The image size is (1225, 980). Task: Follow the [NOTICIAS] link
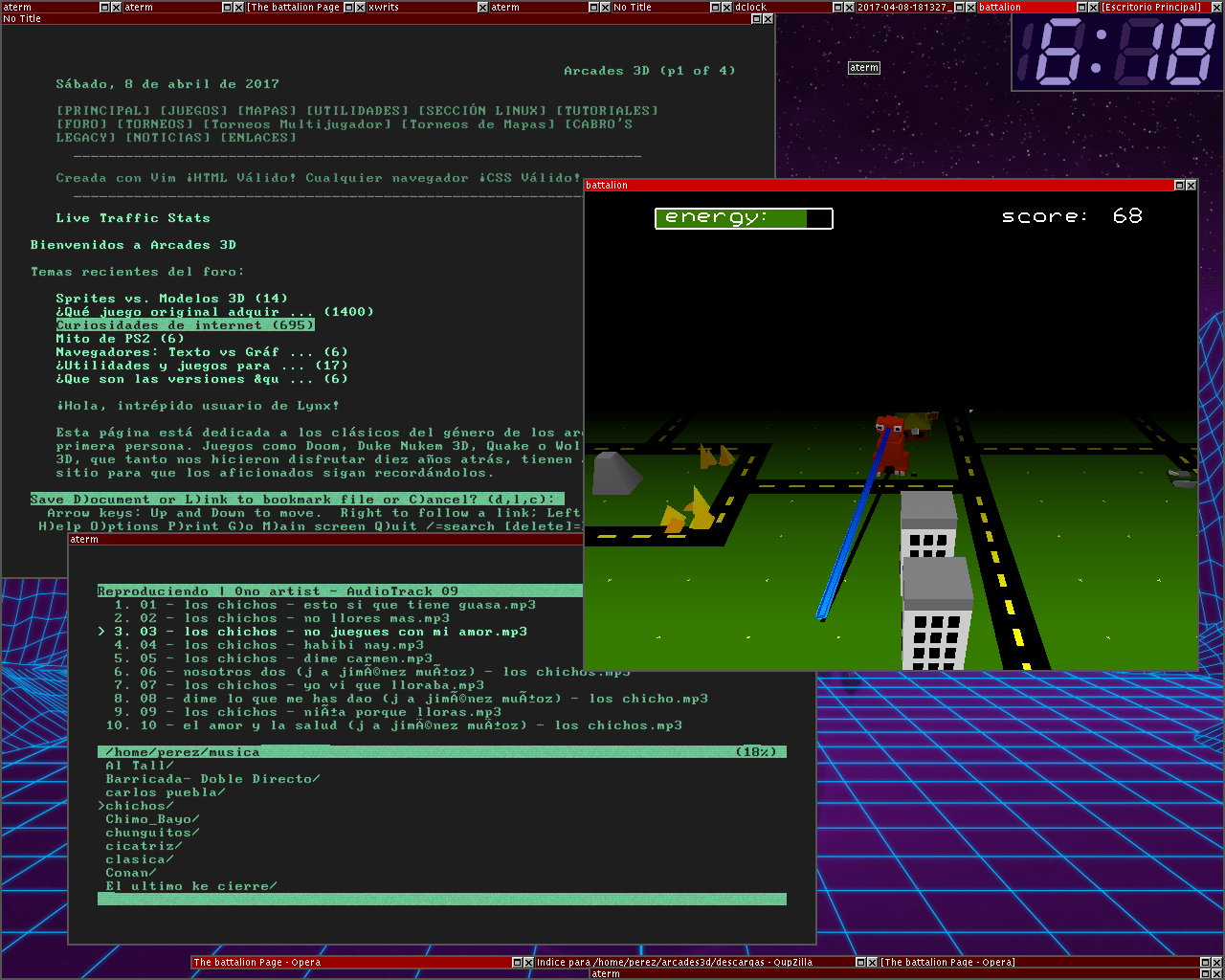click(x=168, y=138)
